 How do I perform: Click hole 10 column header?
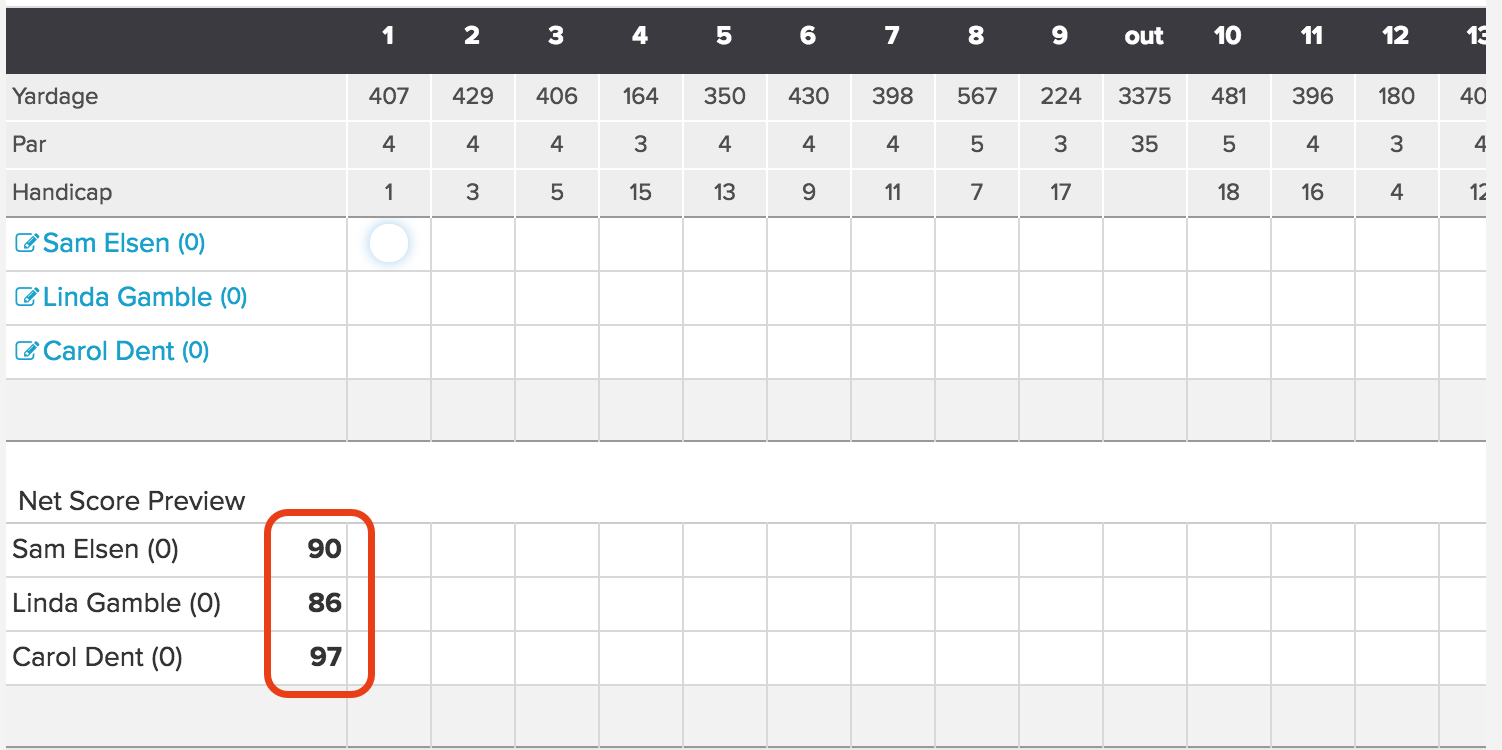point(1228,36)
